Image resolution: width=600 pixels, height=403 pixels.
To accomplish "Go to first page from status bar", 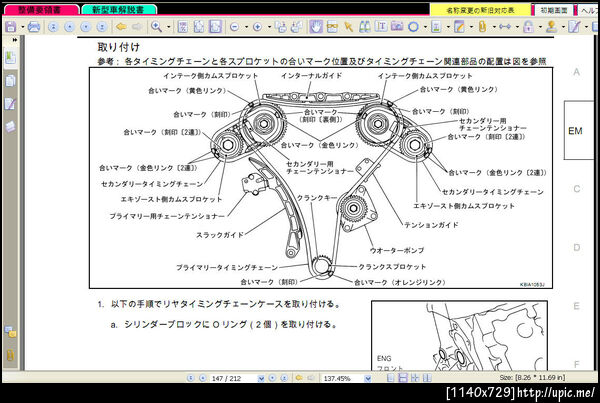I will [x=191, y=378].
